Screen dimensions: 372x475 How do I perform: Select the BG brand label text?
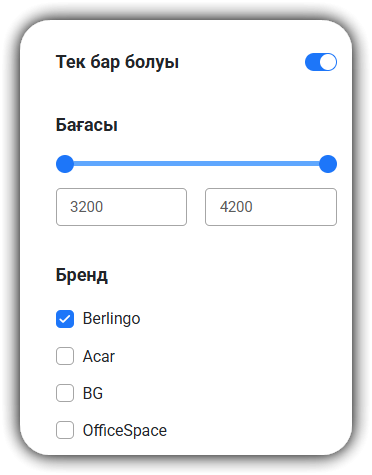93,393
